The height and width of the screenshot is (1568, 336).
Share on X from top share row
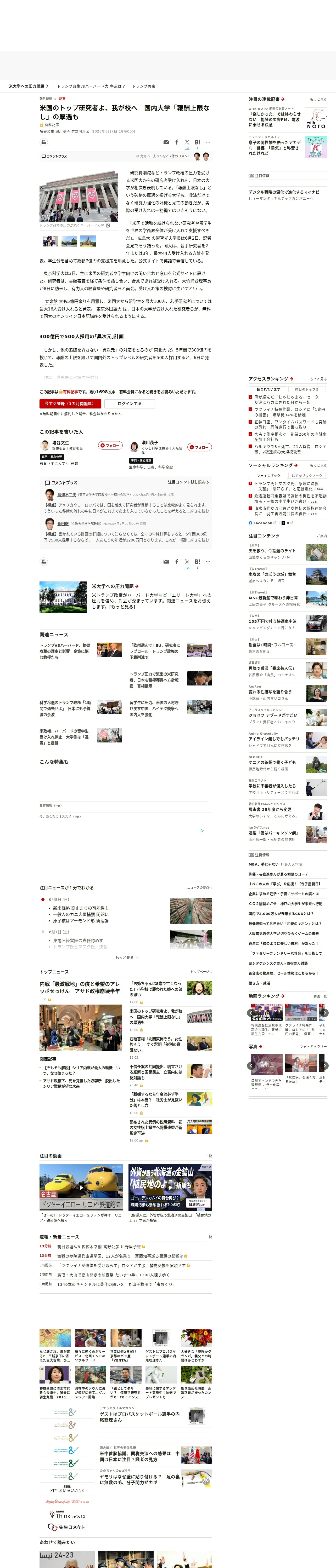[187, 142]
